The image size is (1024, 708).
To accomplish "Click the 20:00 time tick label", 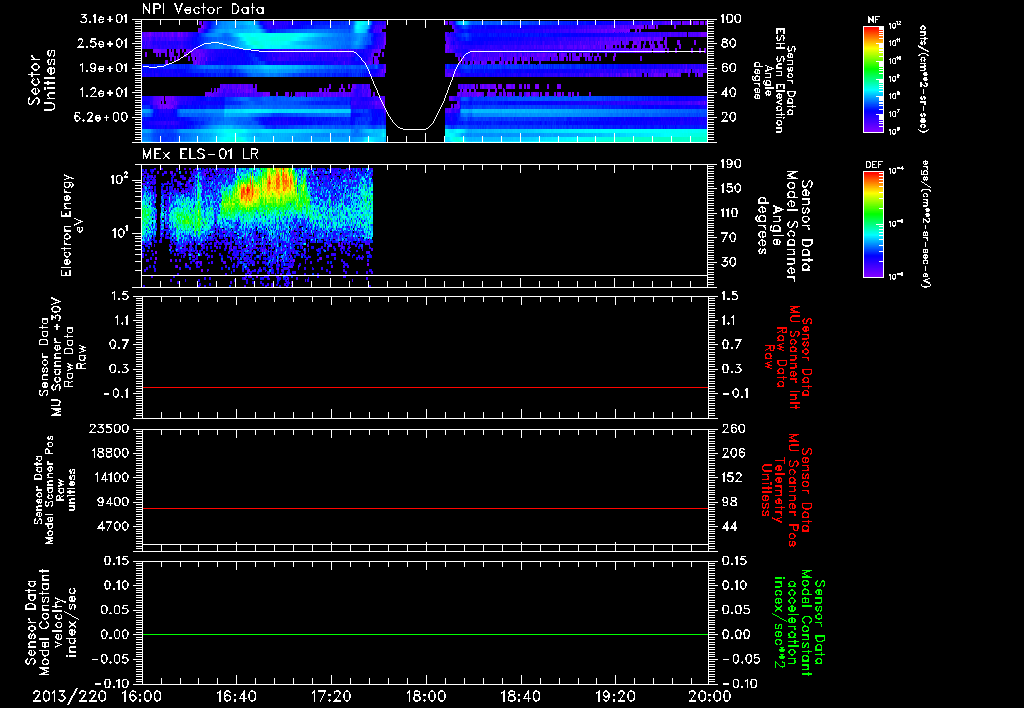I will pos(710,696).
